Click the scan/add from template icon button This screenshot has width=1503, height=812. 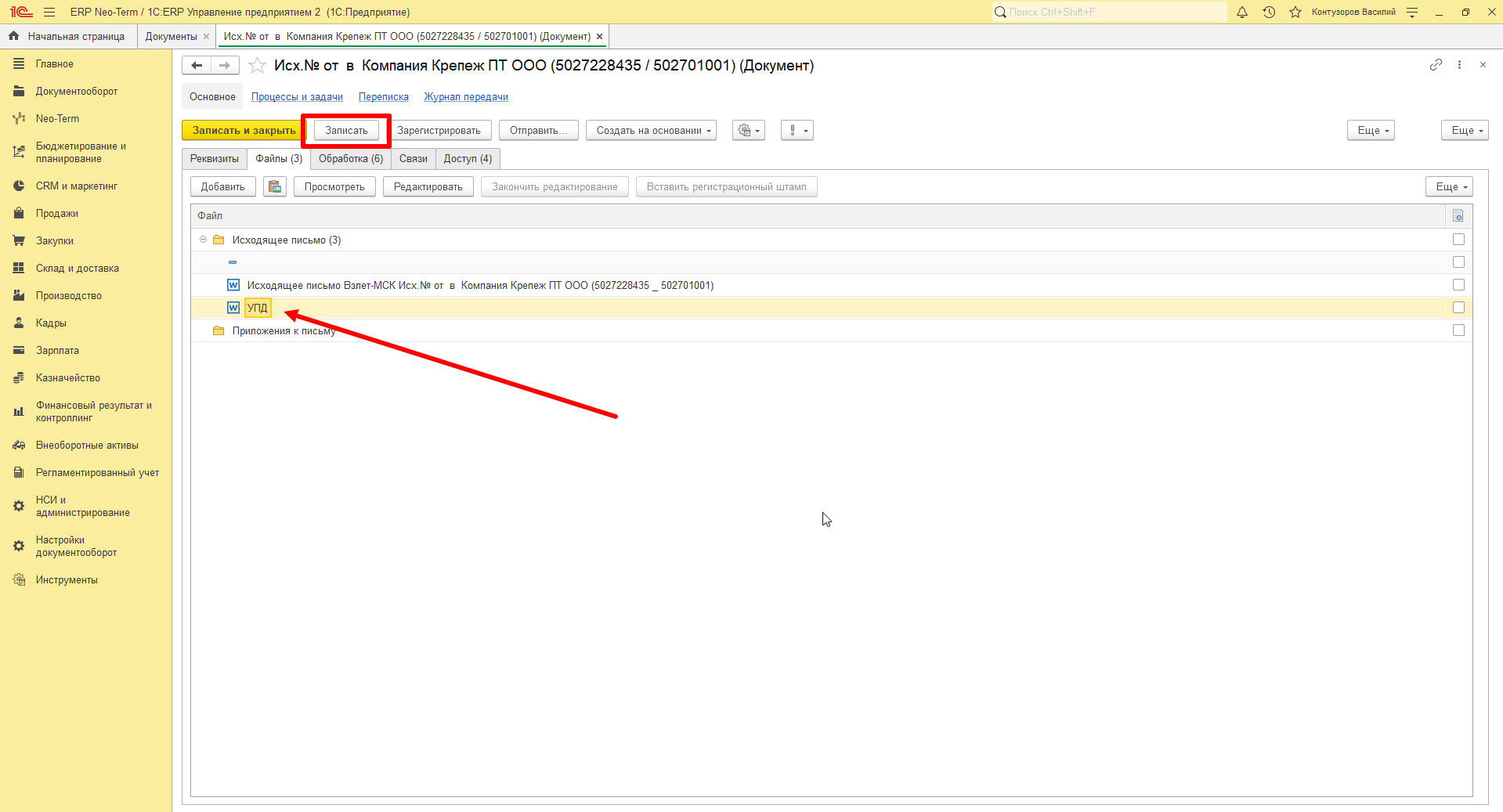(x=275, y=186)
